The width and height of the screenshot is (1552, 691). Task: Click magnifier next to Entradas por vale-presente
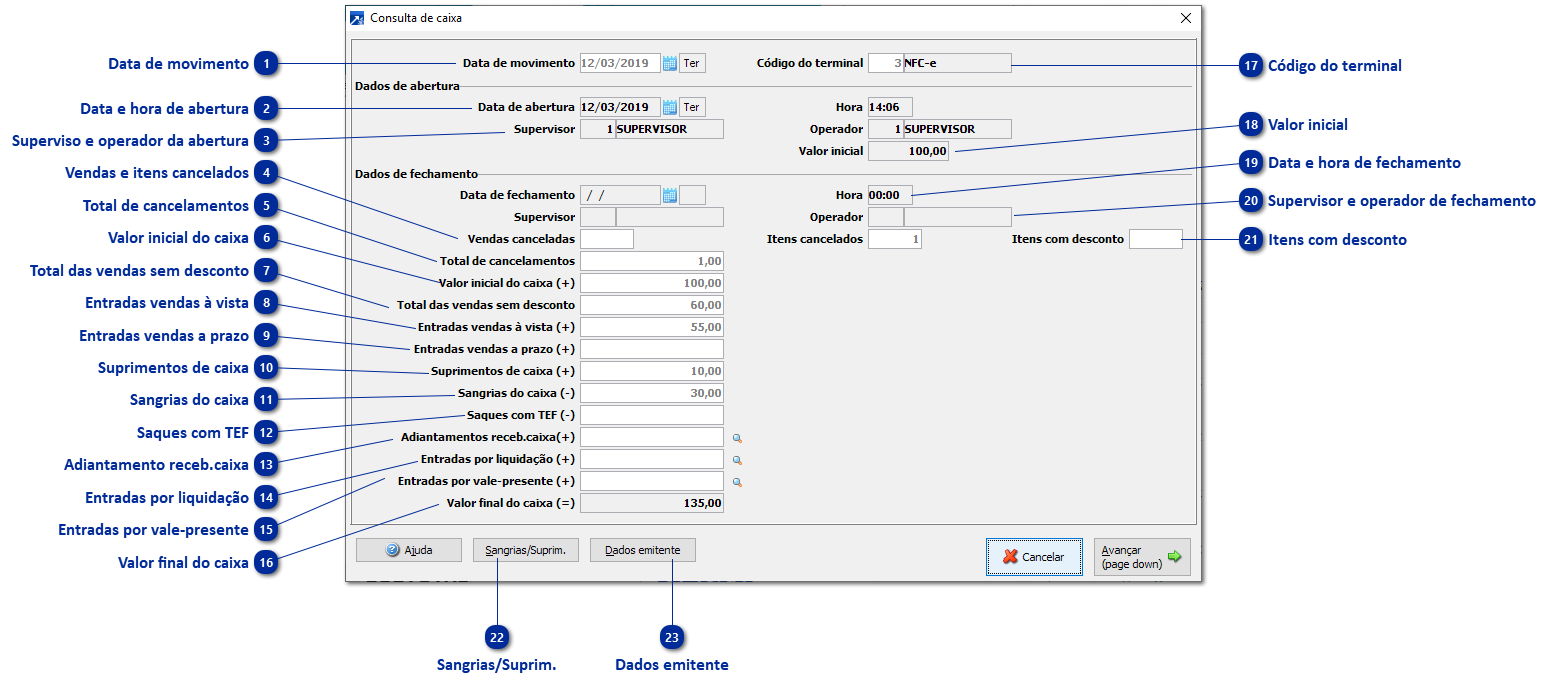click(x=737, y=482)
